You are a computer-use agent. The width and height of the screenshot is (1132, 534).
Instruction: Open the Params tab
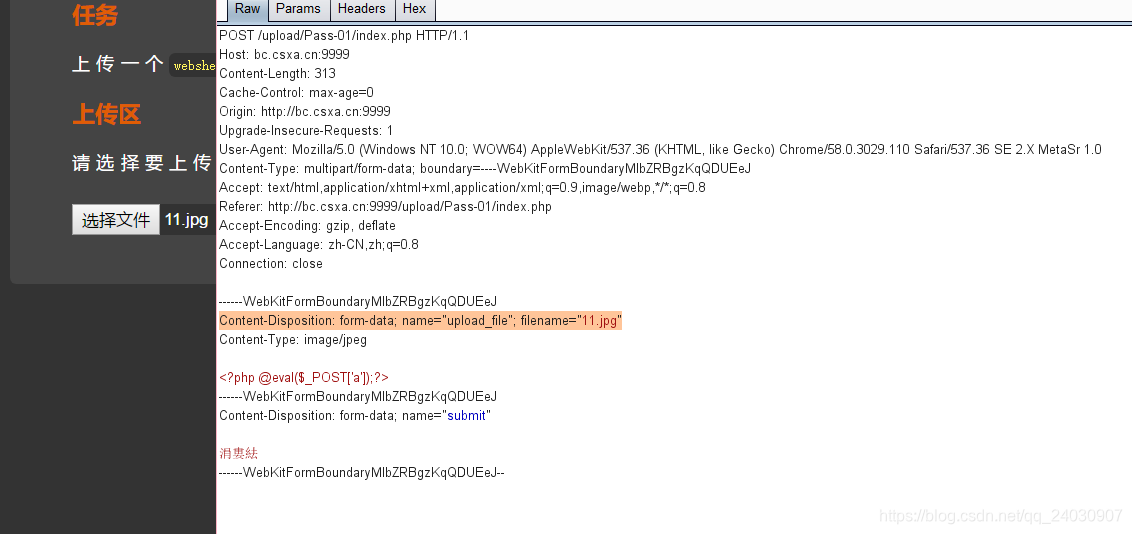298,9
